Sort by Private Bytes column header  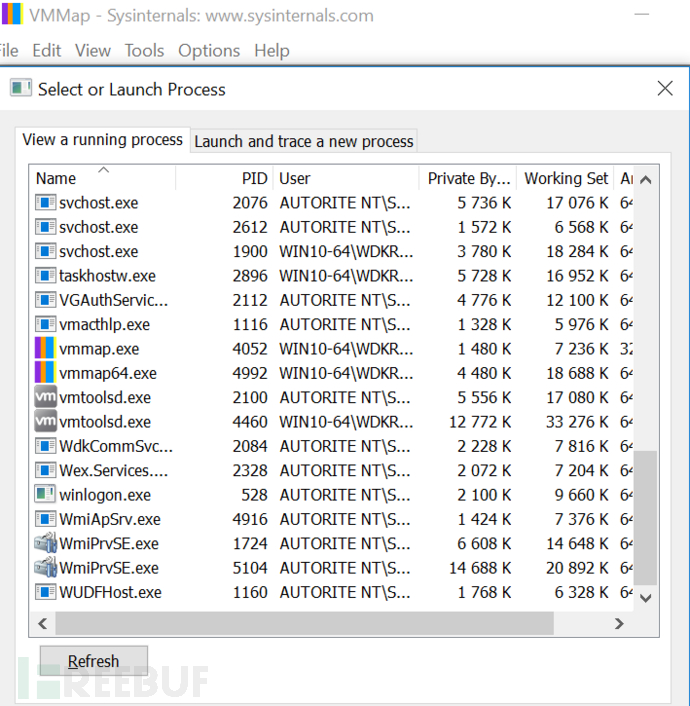pyautogui.click(x=468, y=178)
